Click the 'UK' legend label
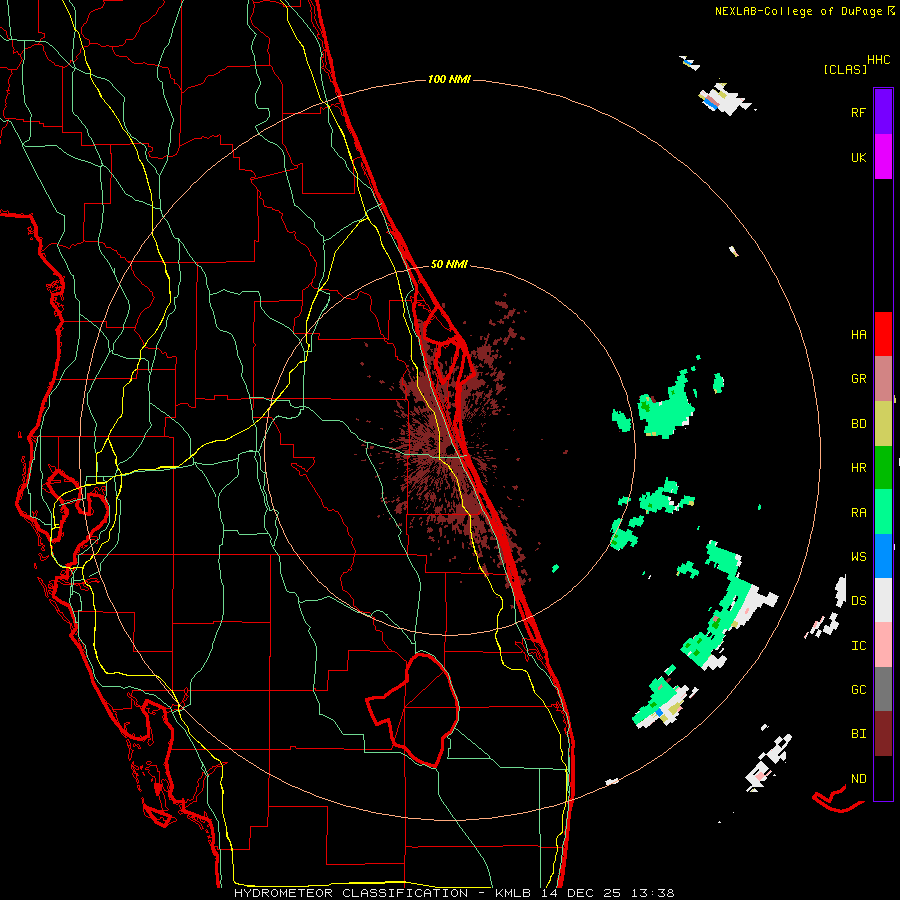900x900 pixels. click(x=858, y=157)
